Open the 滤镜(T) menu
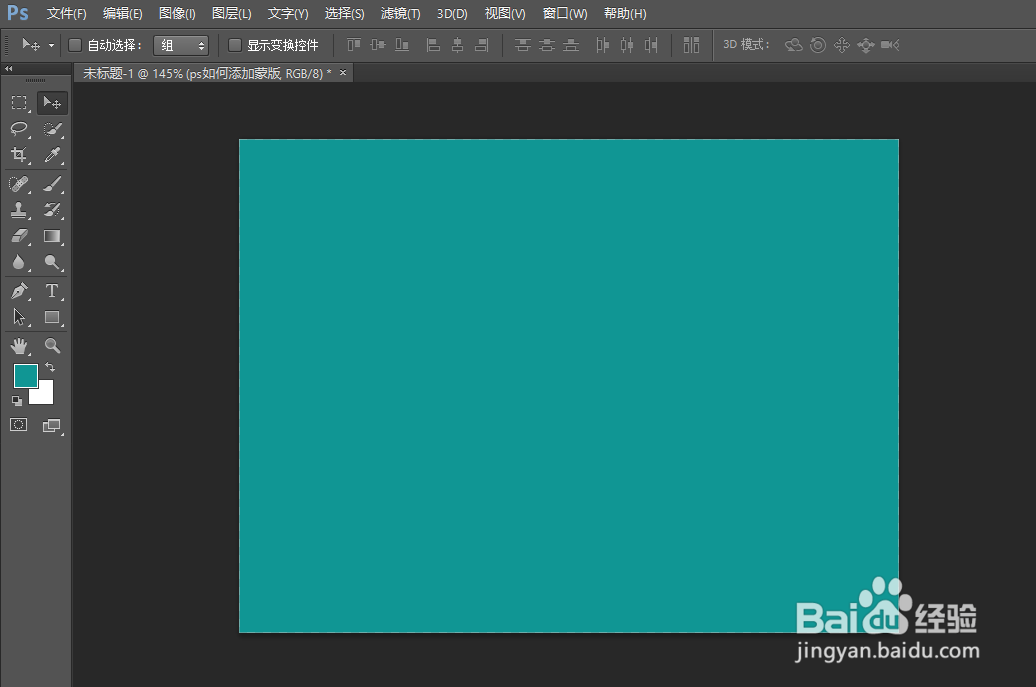The height and width of the screenshot is (687, 1036). tap(400, 13)
